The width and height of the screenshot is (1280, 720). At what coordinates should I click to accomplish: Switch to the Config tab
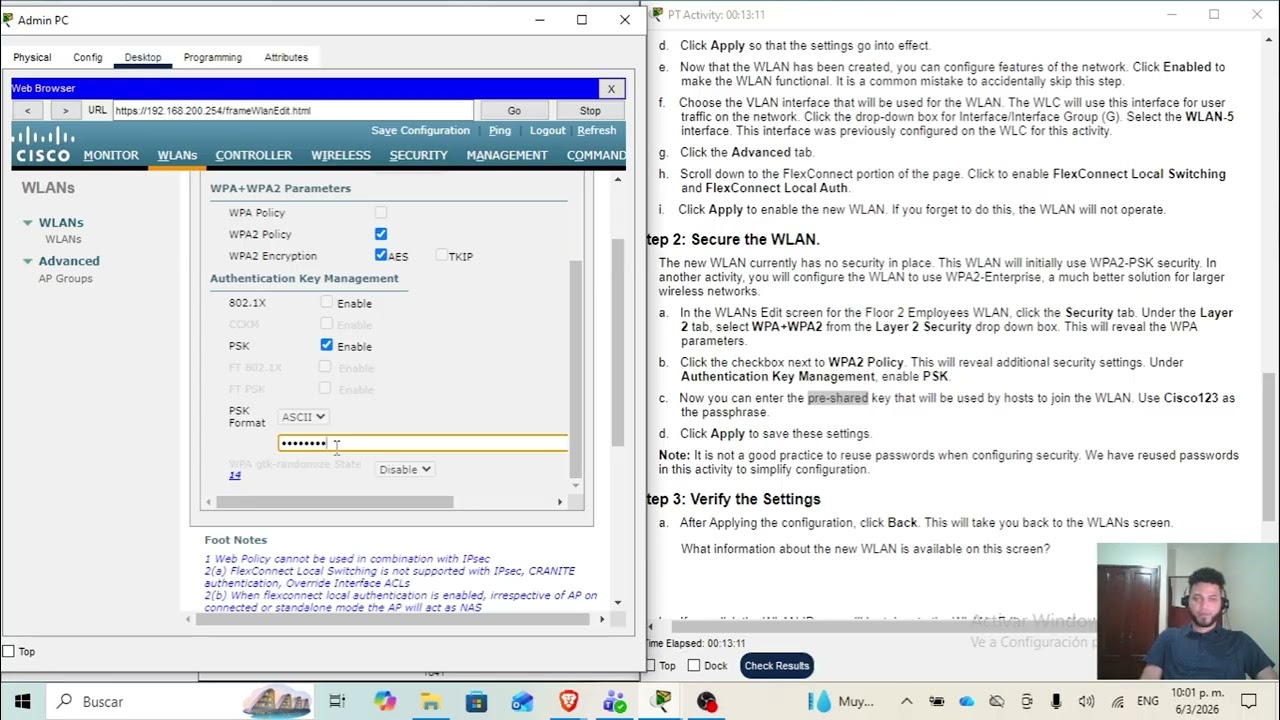pos(87,57)
